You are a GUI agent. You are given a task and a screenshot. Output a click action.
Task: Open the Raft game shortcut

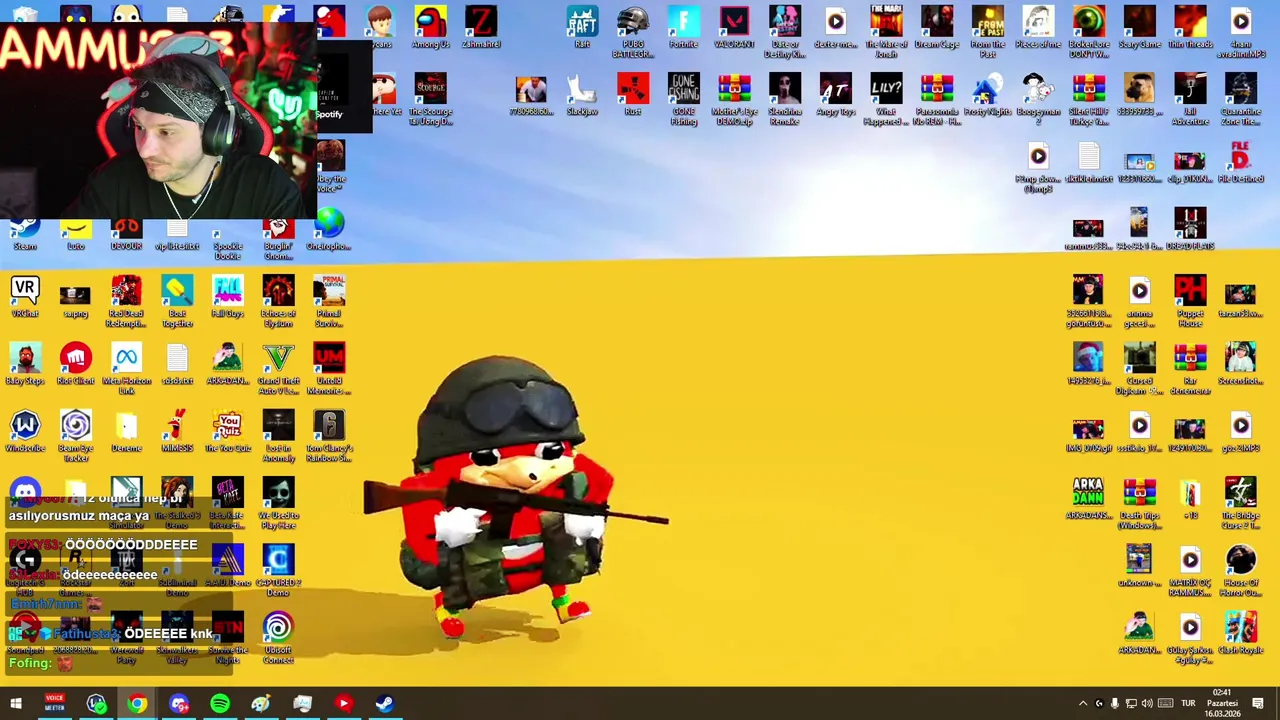[x=582, y=27]
